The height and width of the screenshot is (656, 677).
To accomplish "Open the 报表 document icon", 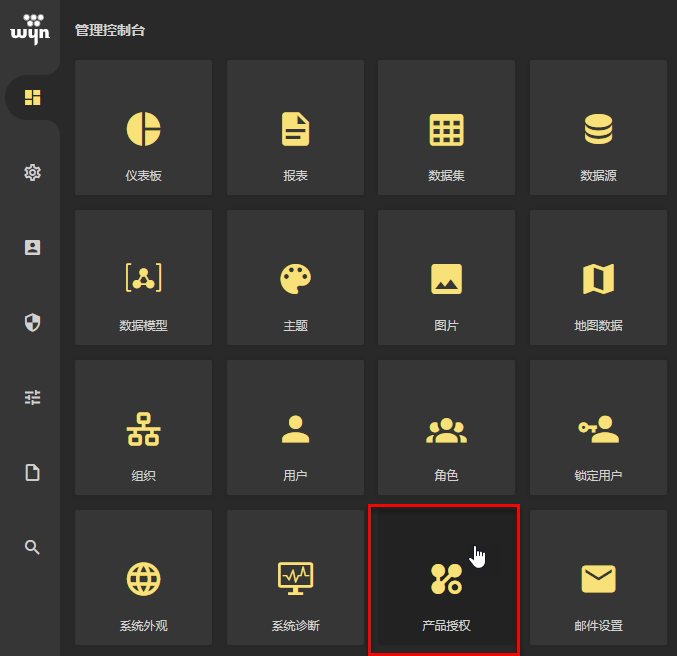I will point(295,129).
